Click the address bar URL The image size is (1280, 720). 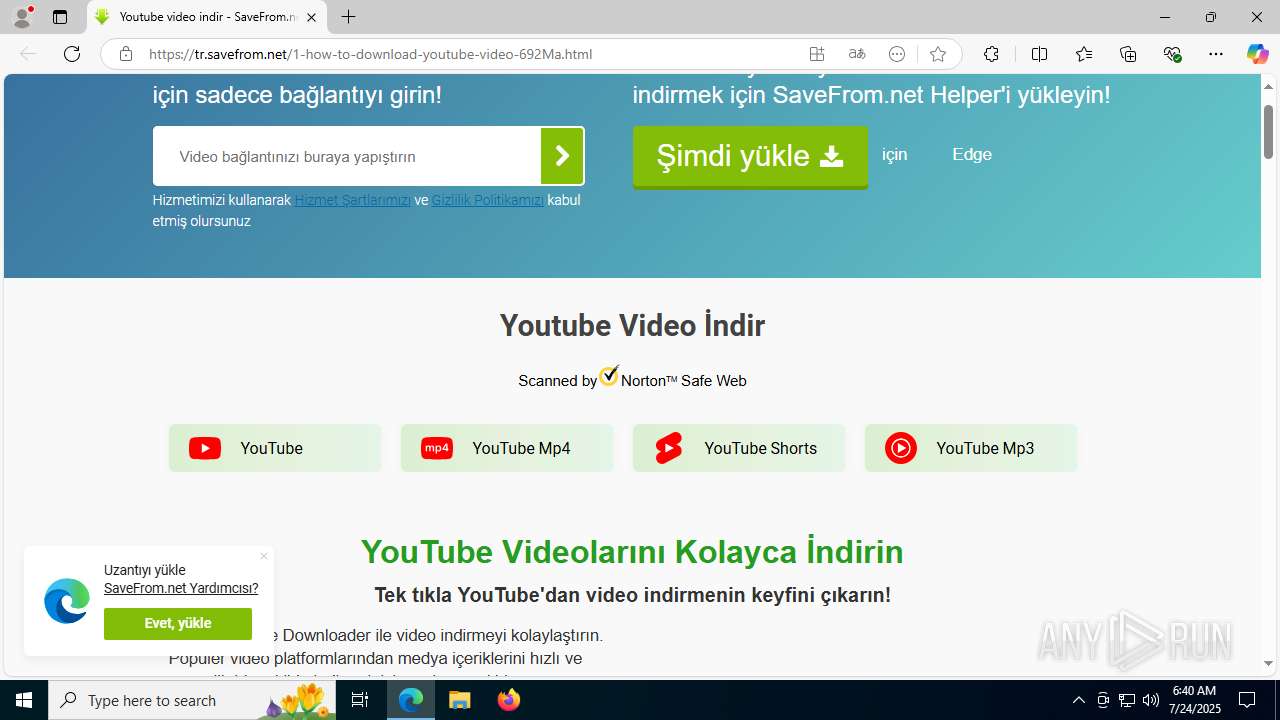[370, 54]
